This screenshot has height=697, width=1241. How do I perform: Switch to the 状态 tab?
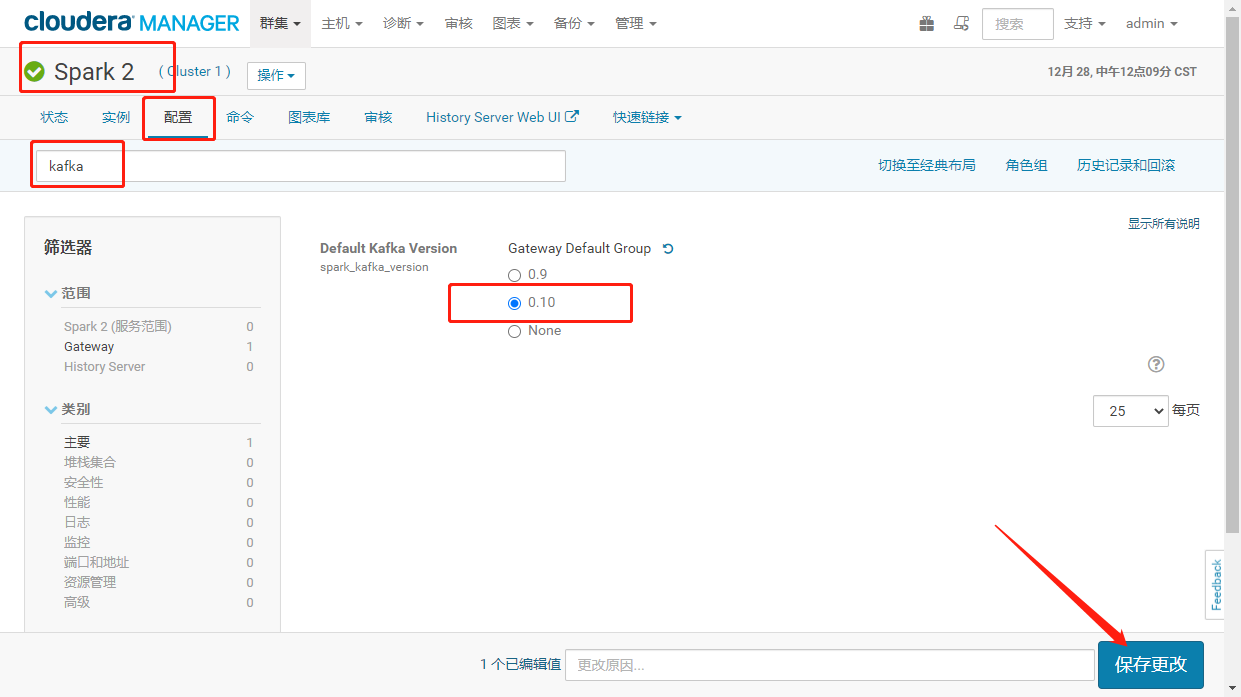coord(54,117)
